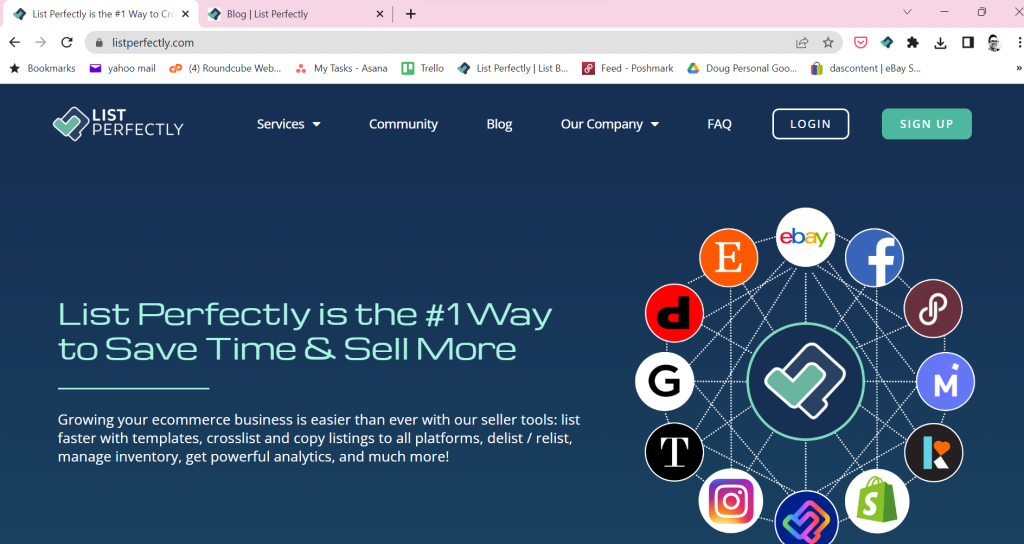This screenshot has height=544, width=1024.
Task: Open the My Tasks - Asana bookmark
Action: [x=342, y=68]
